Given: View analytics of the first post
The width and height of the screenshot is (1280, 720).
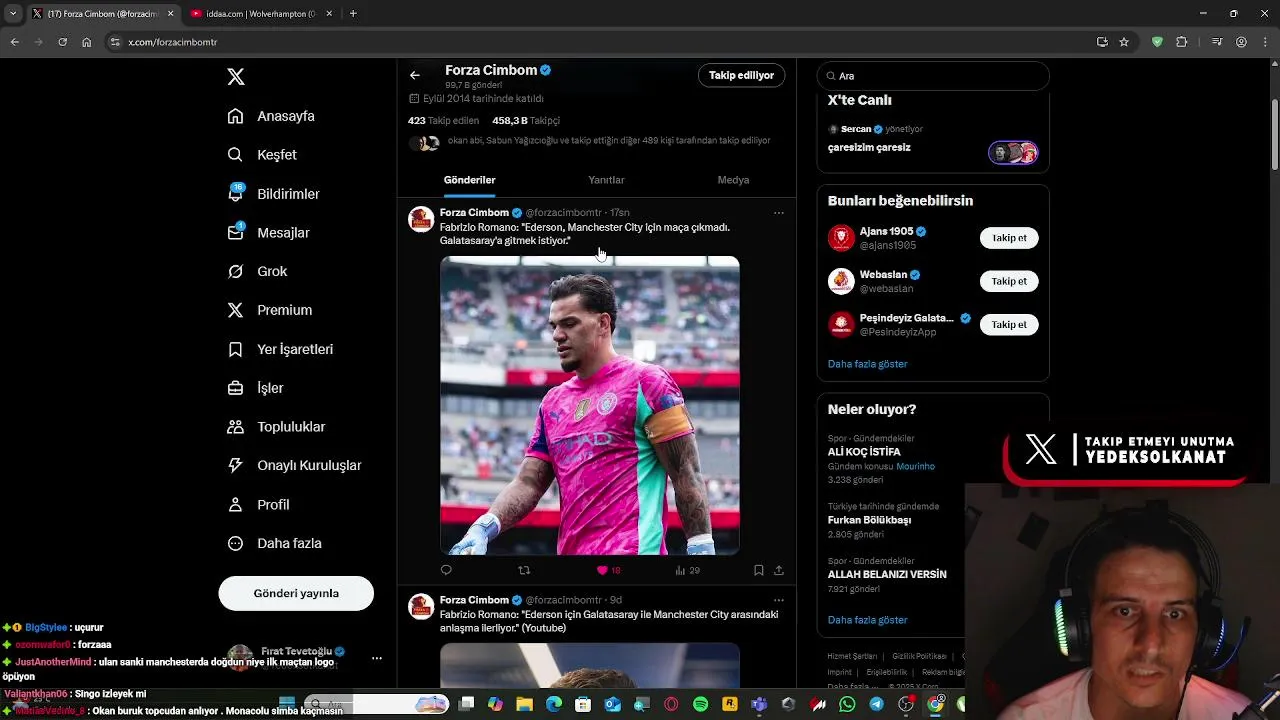Looking at the screenshot, I should click(x=687, y=570).
